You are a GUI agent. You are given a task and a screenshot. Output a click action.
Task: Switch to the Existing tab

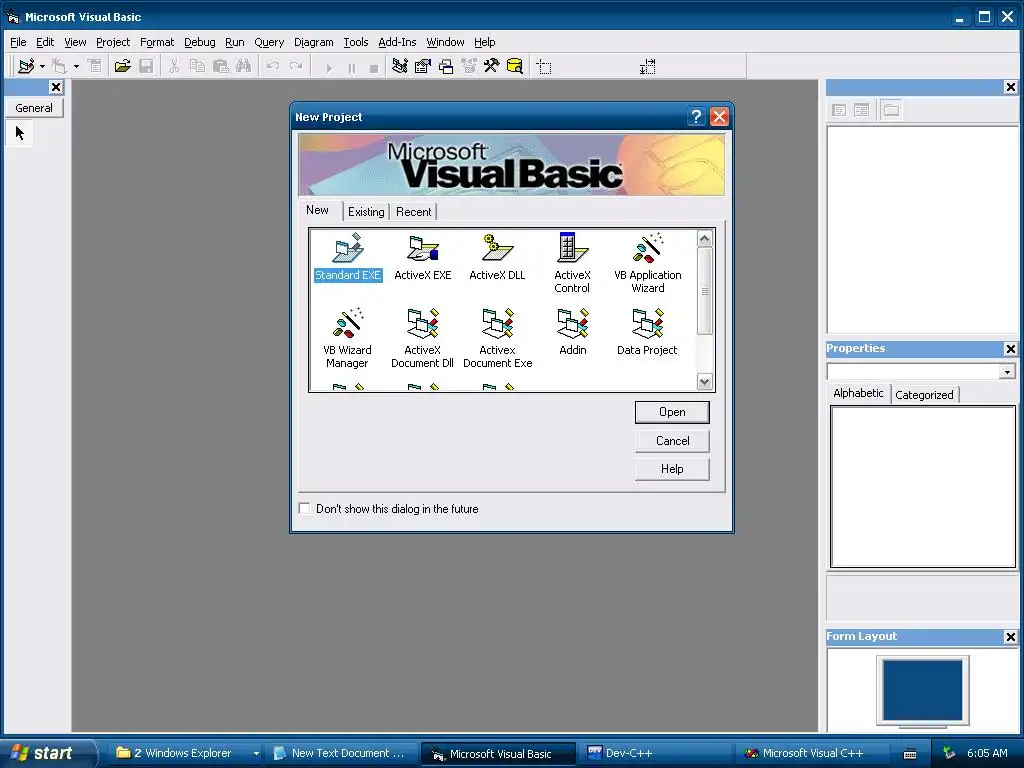pos(366,212)
